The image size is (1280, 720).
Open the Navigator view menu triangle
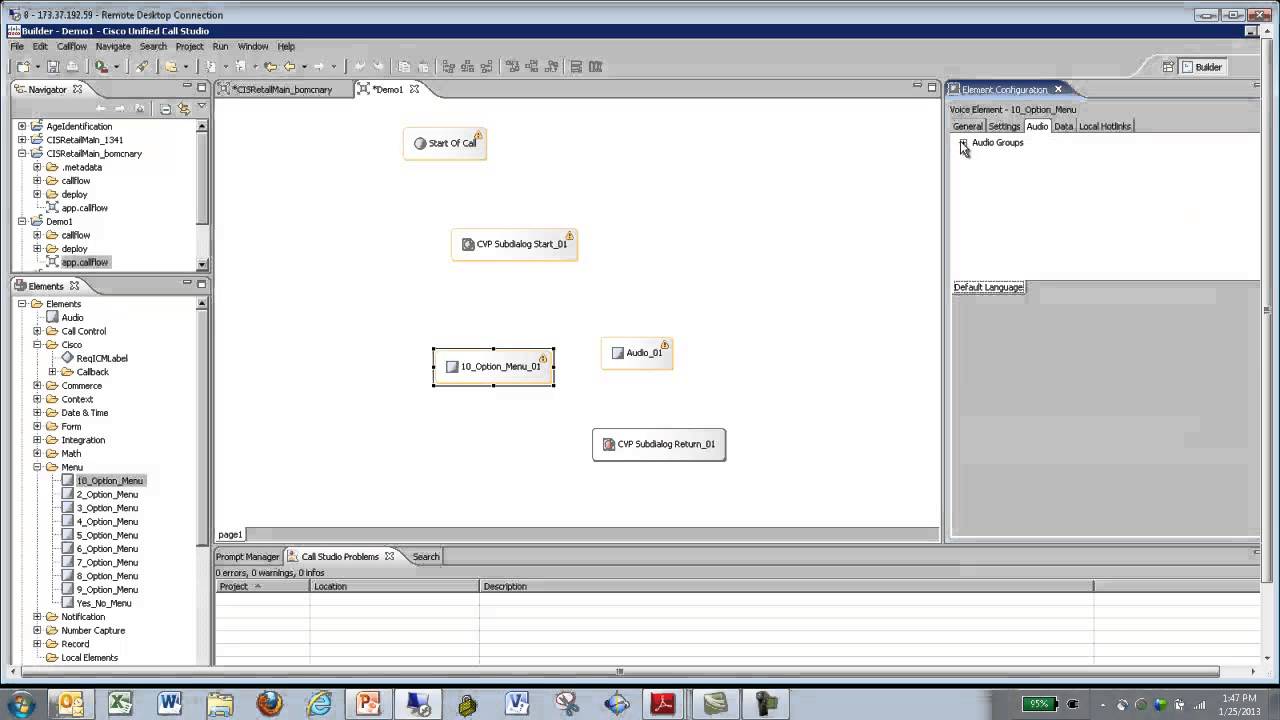201,107
